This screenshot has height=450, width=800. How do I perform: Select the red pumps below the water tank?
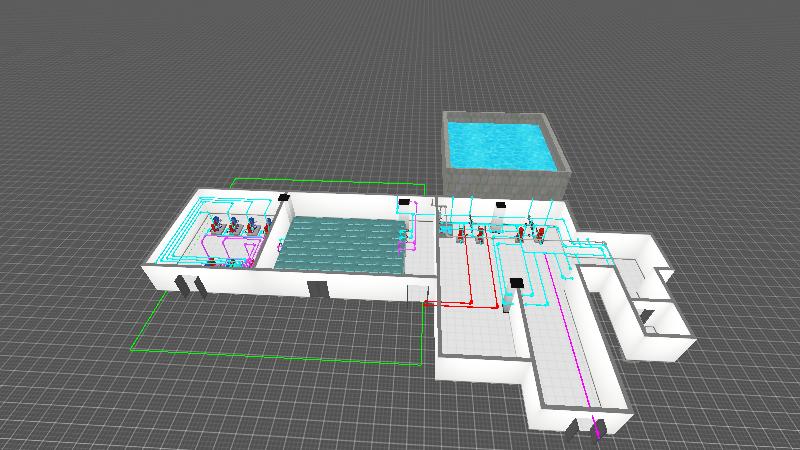tap(497, 235)
